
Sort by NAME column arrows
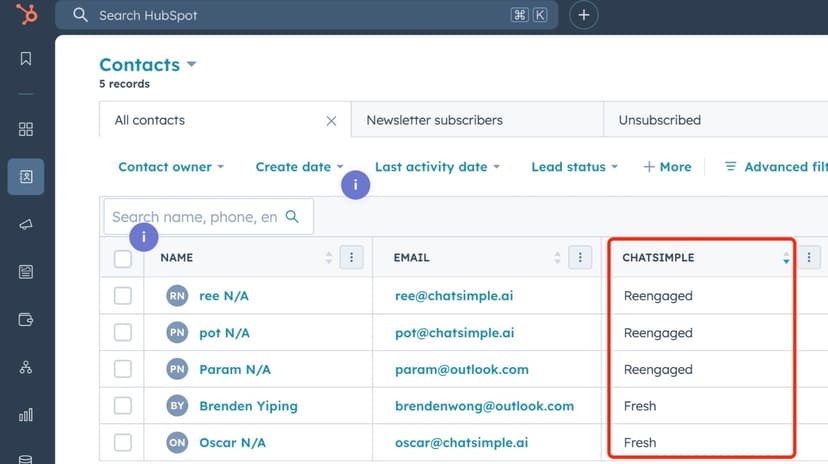coord(329,257)
